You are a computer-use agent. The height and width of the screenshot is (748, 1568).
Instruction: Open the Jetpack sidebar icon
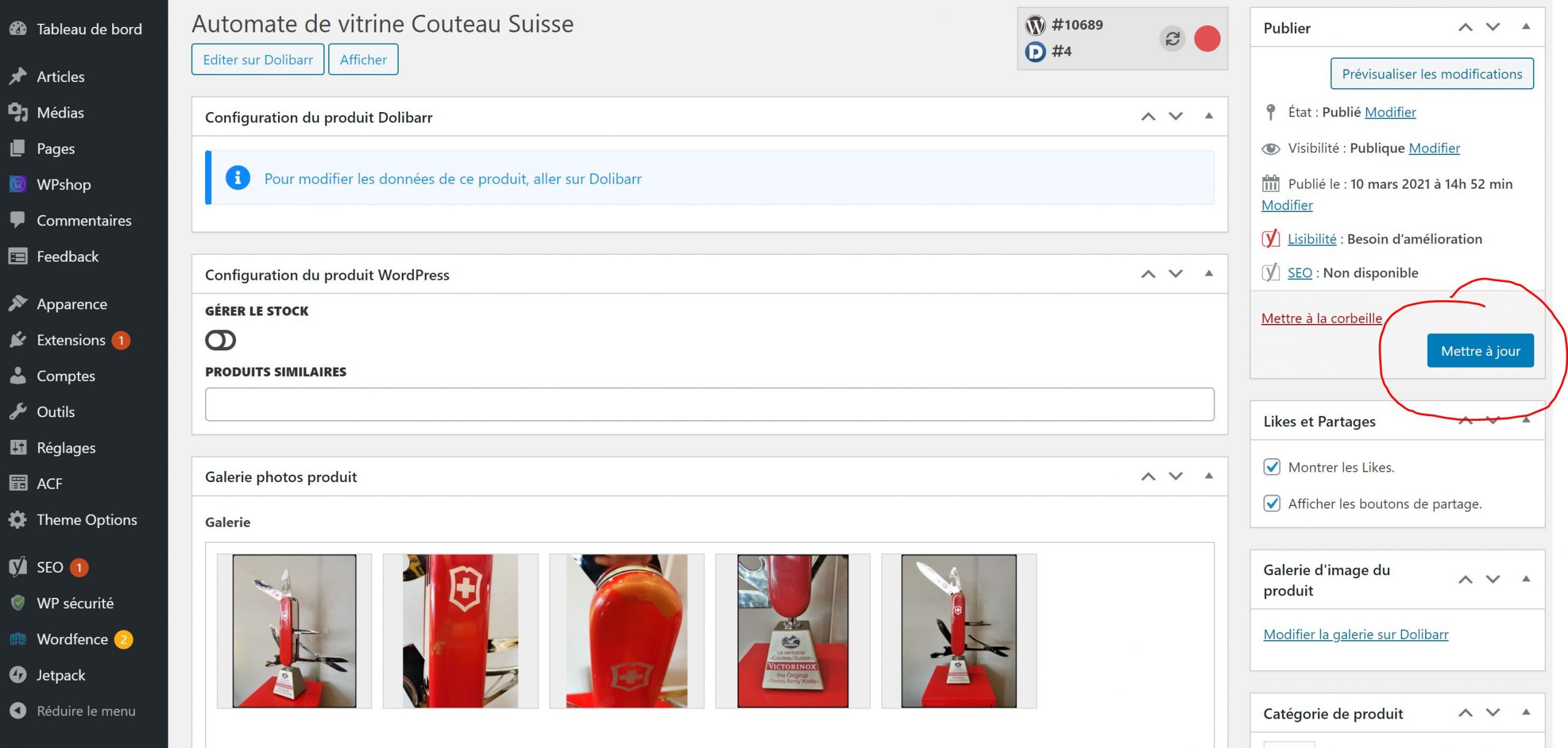(x=18, y=674)
